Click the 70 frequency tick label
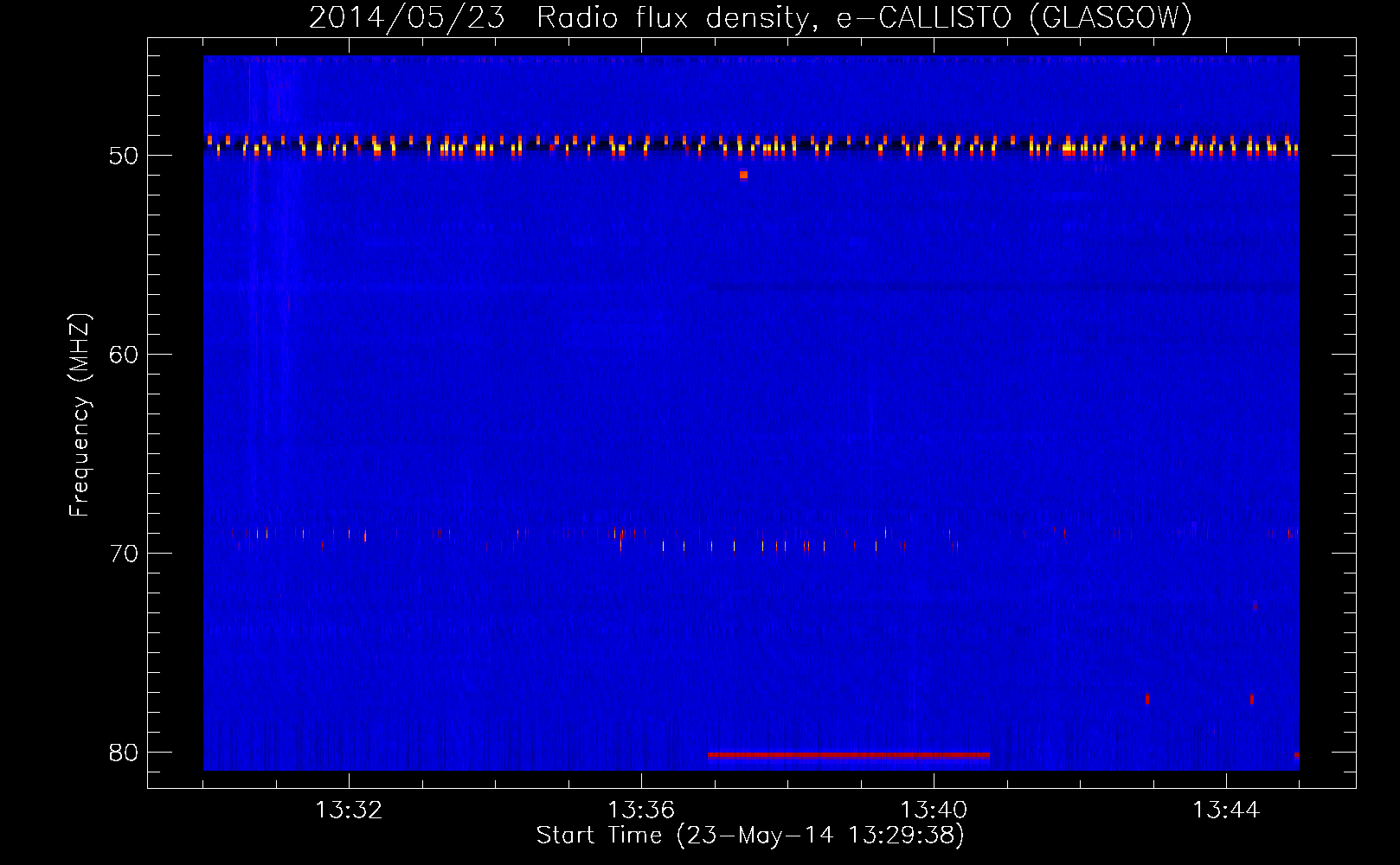The image size is (1400, 865). pos(124,554)
